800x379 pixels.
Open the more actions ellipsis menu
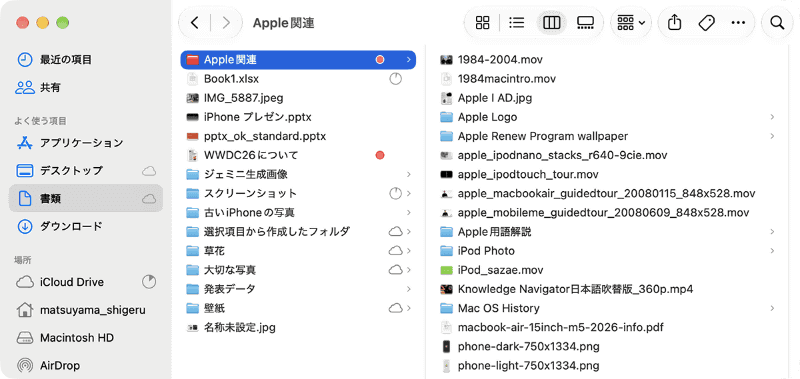click(x=738, y=22)
